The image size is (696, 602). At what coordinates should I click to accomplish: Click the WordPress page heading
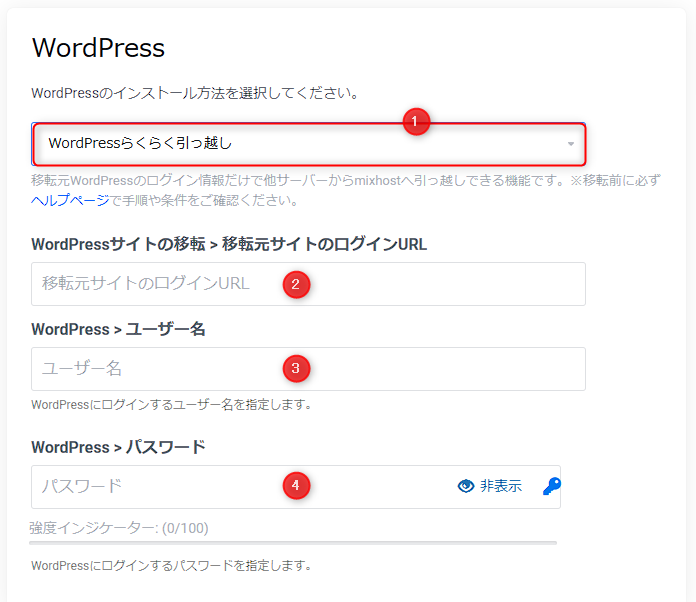98,48
